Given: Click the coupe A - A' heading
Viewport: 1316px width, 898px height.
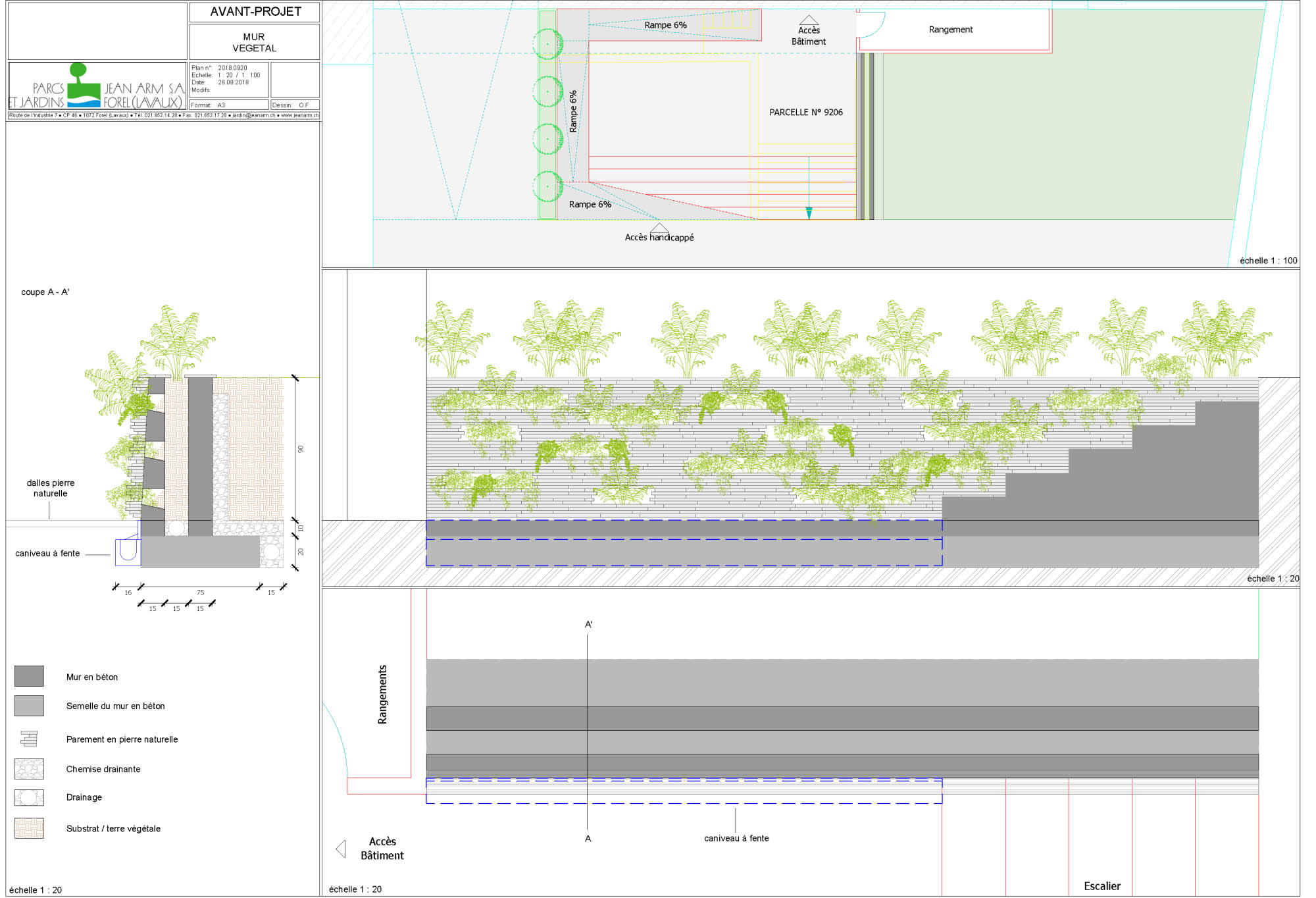Looking at the screenshot, I should [x=45, y=292].
